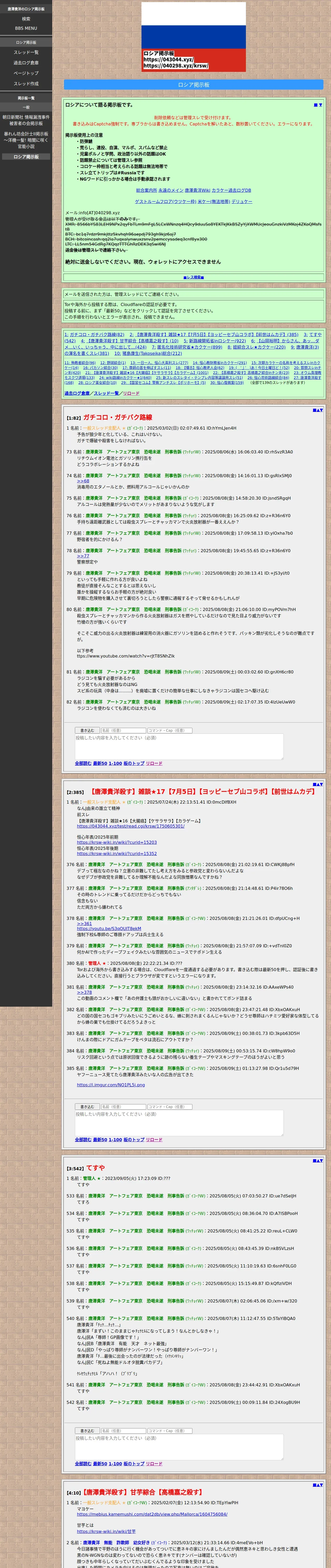Open the 雑談★17 thread title
This screenshot has width=331, height=1568.
pos(202,792)
